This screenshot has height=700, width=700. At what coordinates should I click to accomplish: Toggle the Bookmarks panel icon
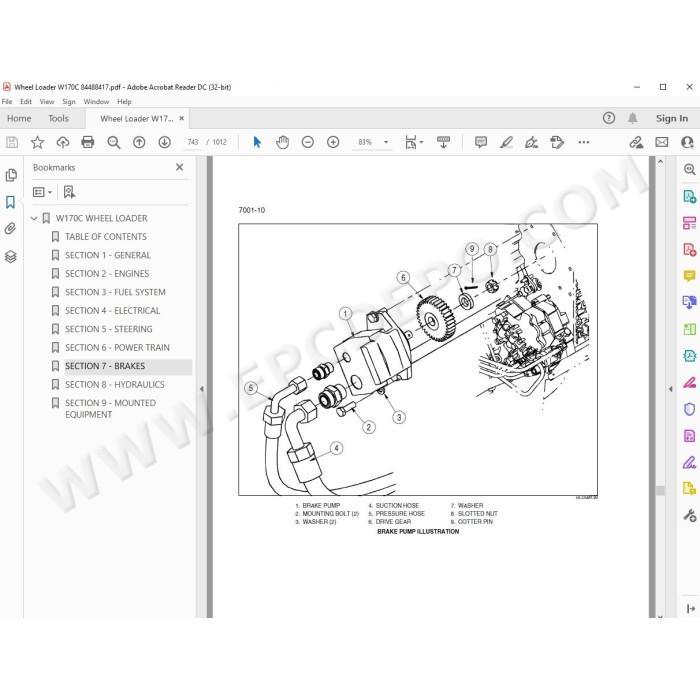click(x=10, y=202)
